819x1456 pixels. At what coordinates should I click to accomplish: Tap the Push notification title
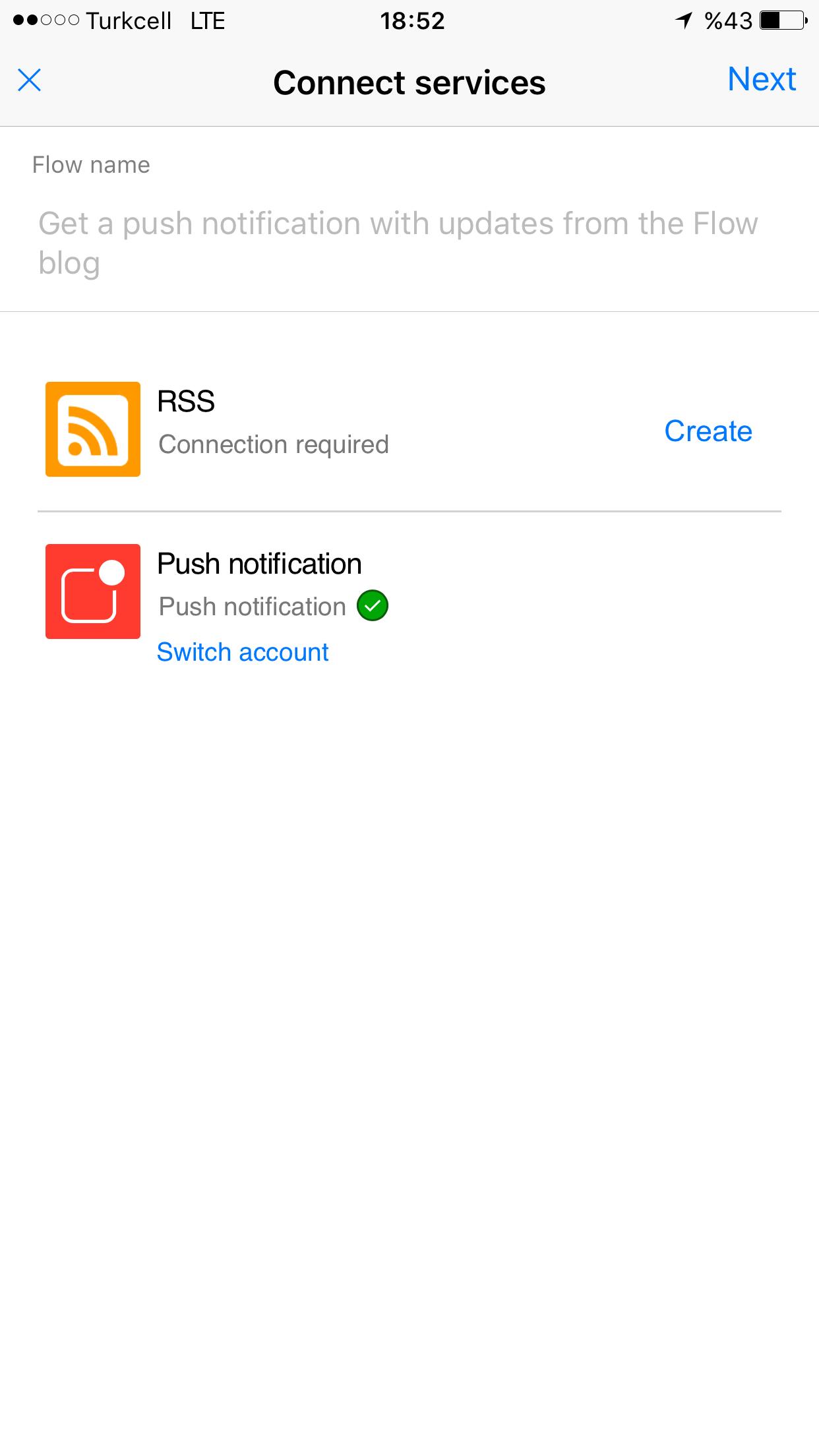coord(259,564)
